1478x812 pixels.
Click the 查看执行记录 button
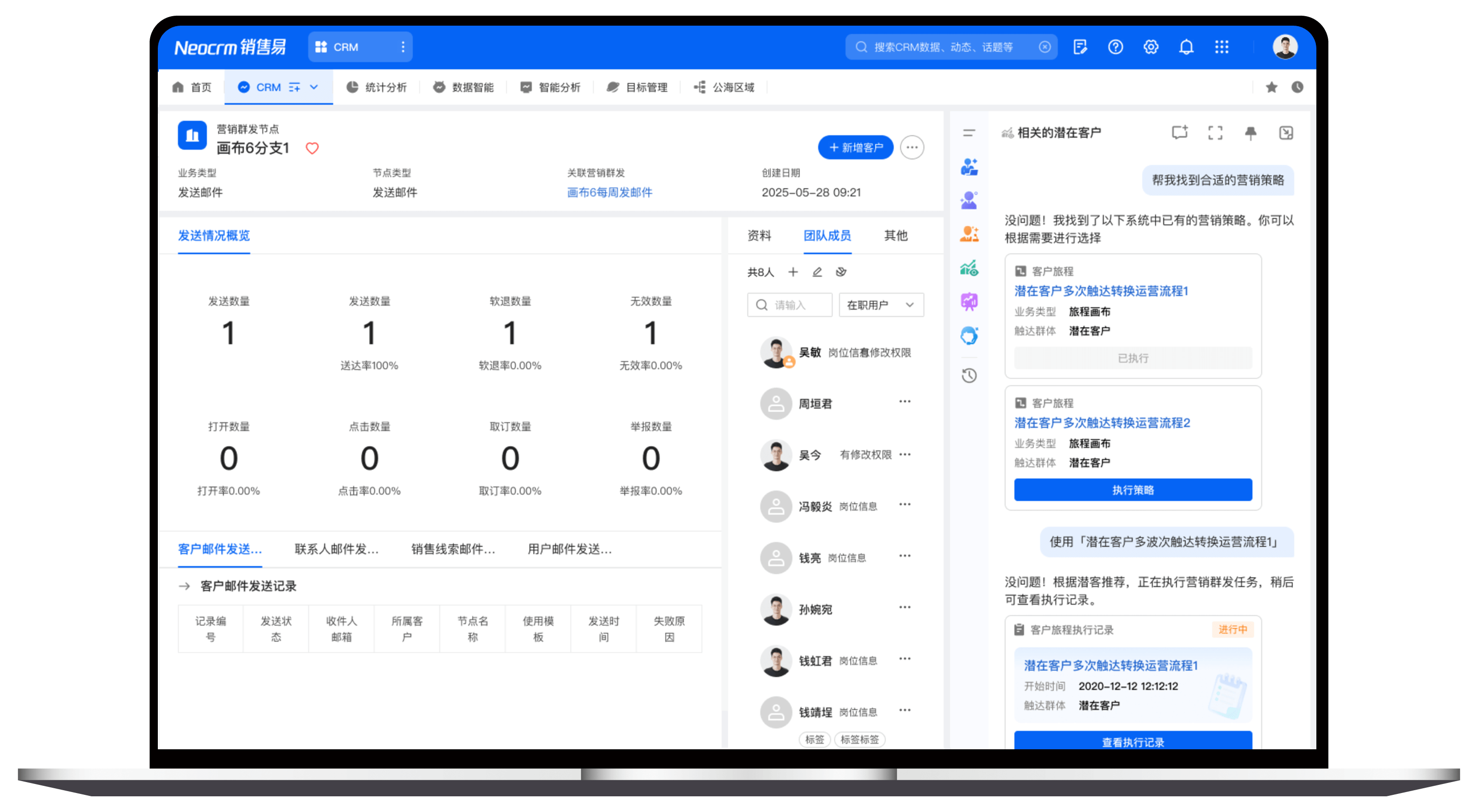point(1133,741)
